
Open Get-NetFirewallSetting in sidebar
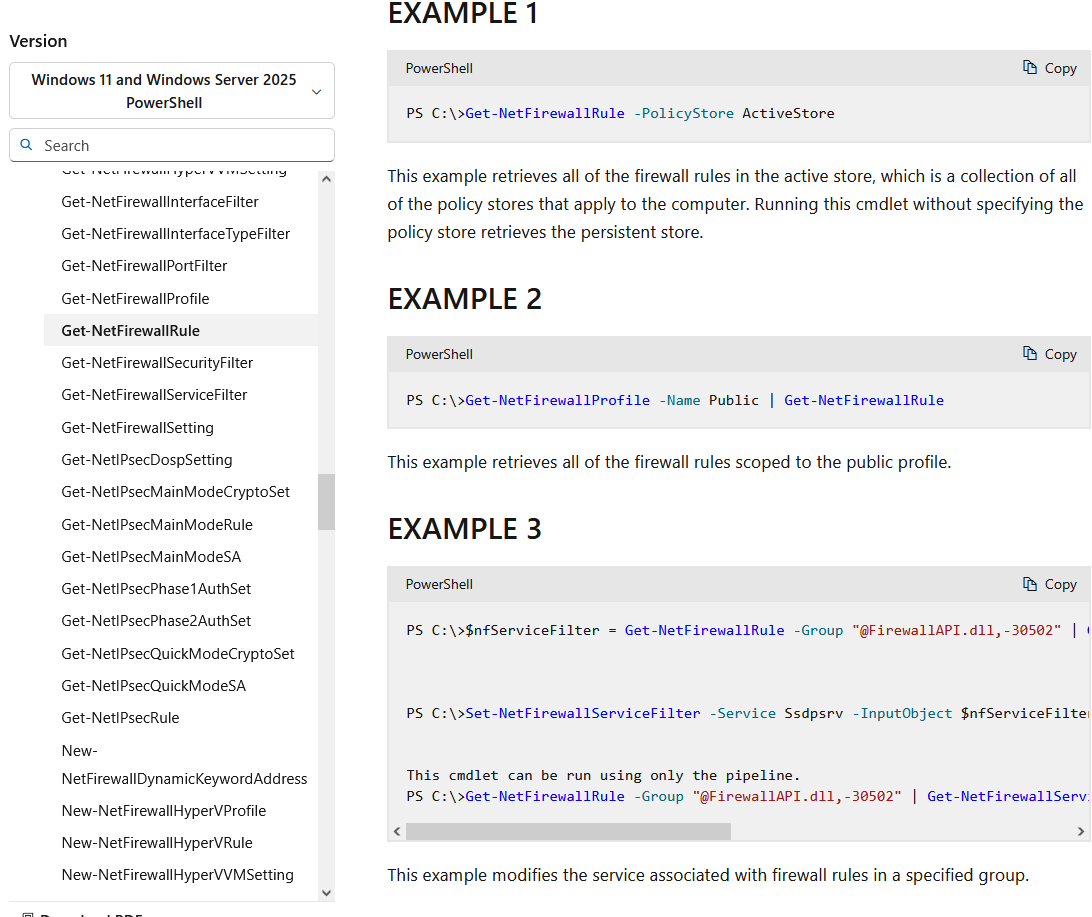point(138,428)
